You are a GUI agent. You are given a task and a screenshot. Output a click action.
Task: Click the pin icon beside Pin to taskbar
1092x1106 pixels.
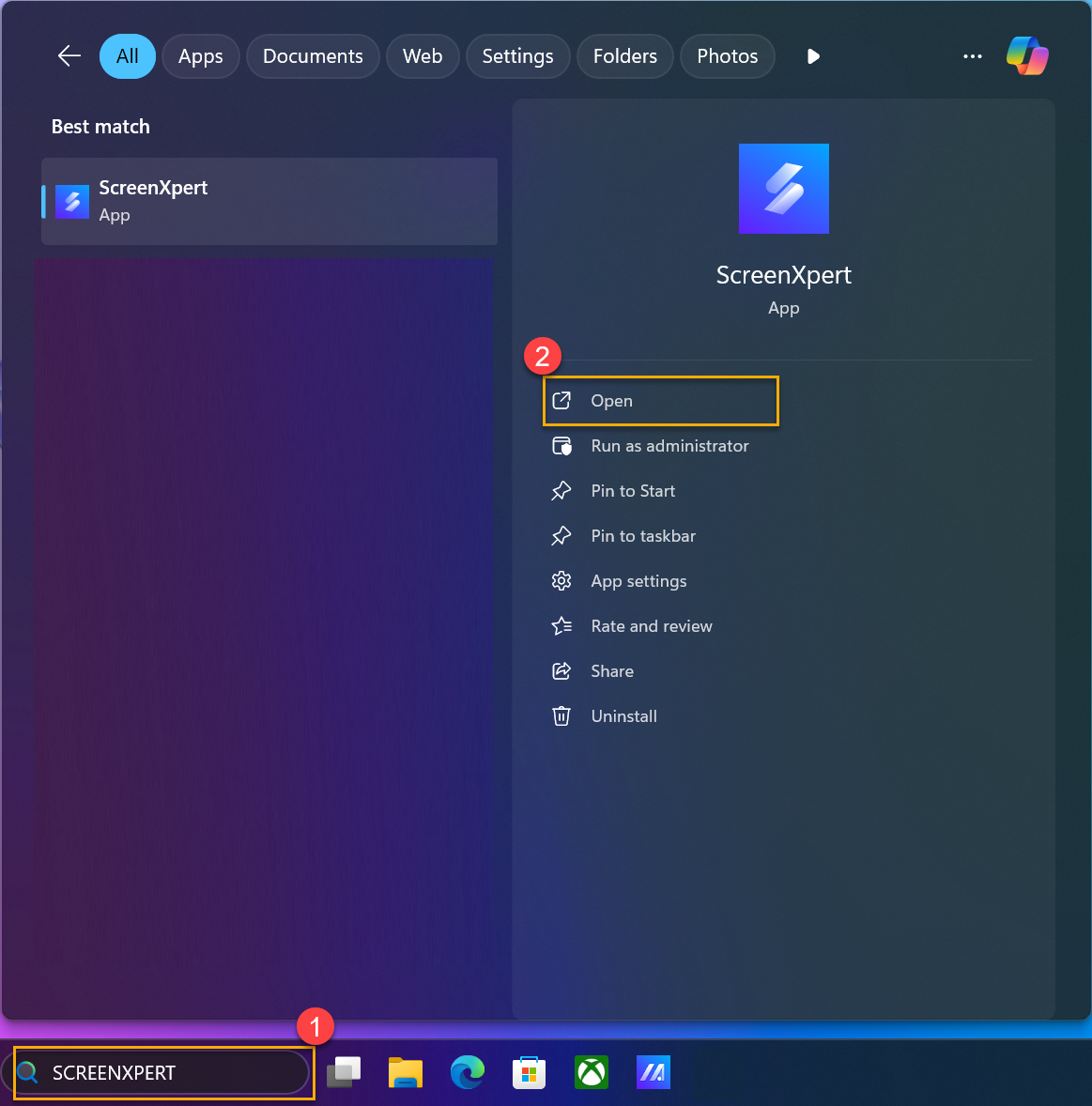[561, 536]
